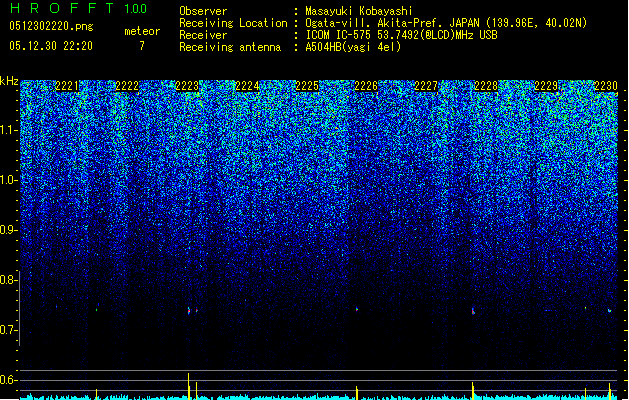Click the 'Receiving Location' label

(x=233, y=23)
